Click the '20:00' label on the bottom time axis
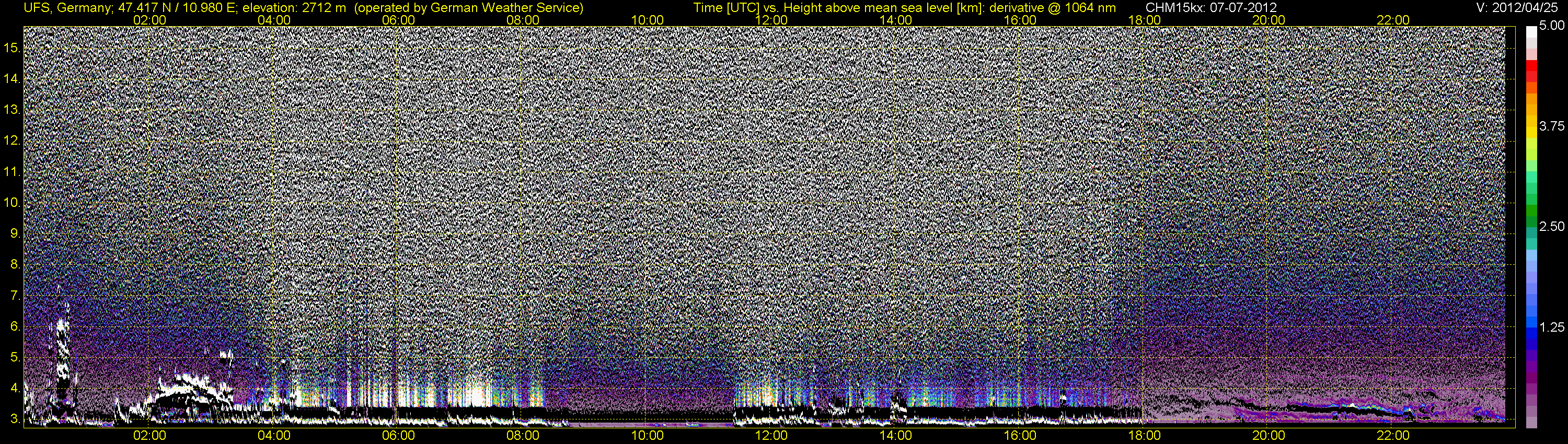Screen dimensions: 1568x444 [1269, 436]
